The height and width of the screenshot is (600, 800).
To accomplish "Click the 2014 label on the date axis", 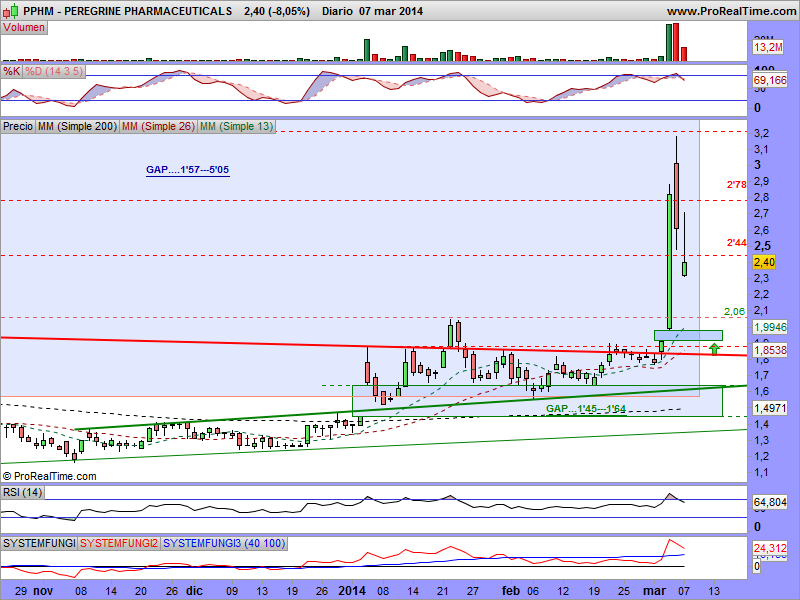I will (352, 591).
